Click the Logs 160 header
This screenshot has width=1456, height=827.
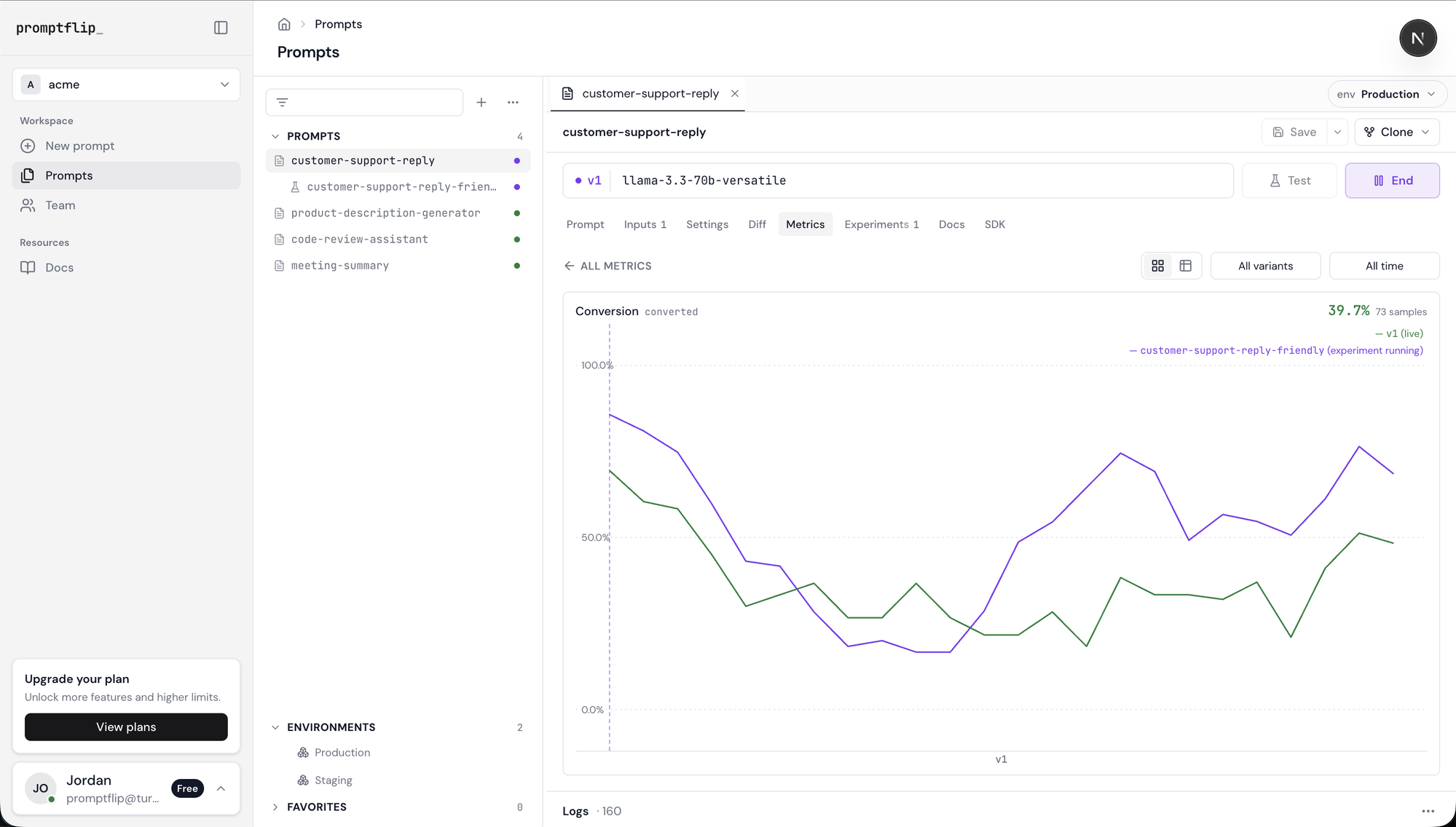coord(591,811)
